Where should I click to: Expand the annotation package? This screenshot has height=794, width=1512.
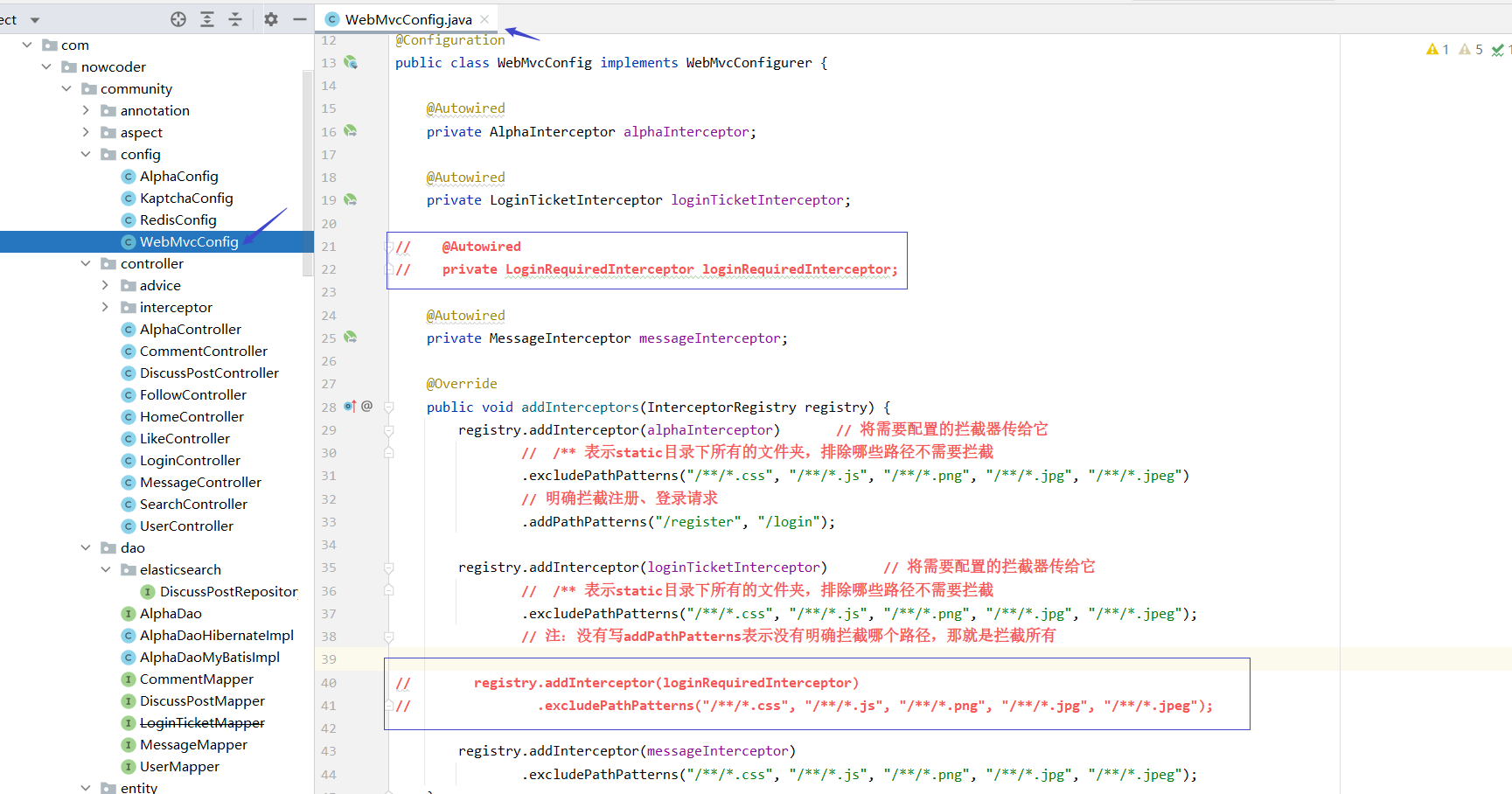86,110
